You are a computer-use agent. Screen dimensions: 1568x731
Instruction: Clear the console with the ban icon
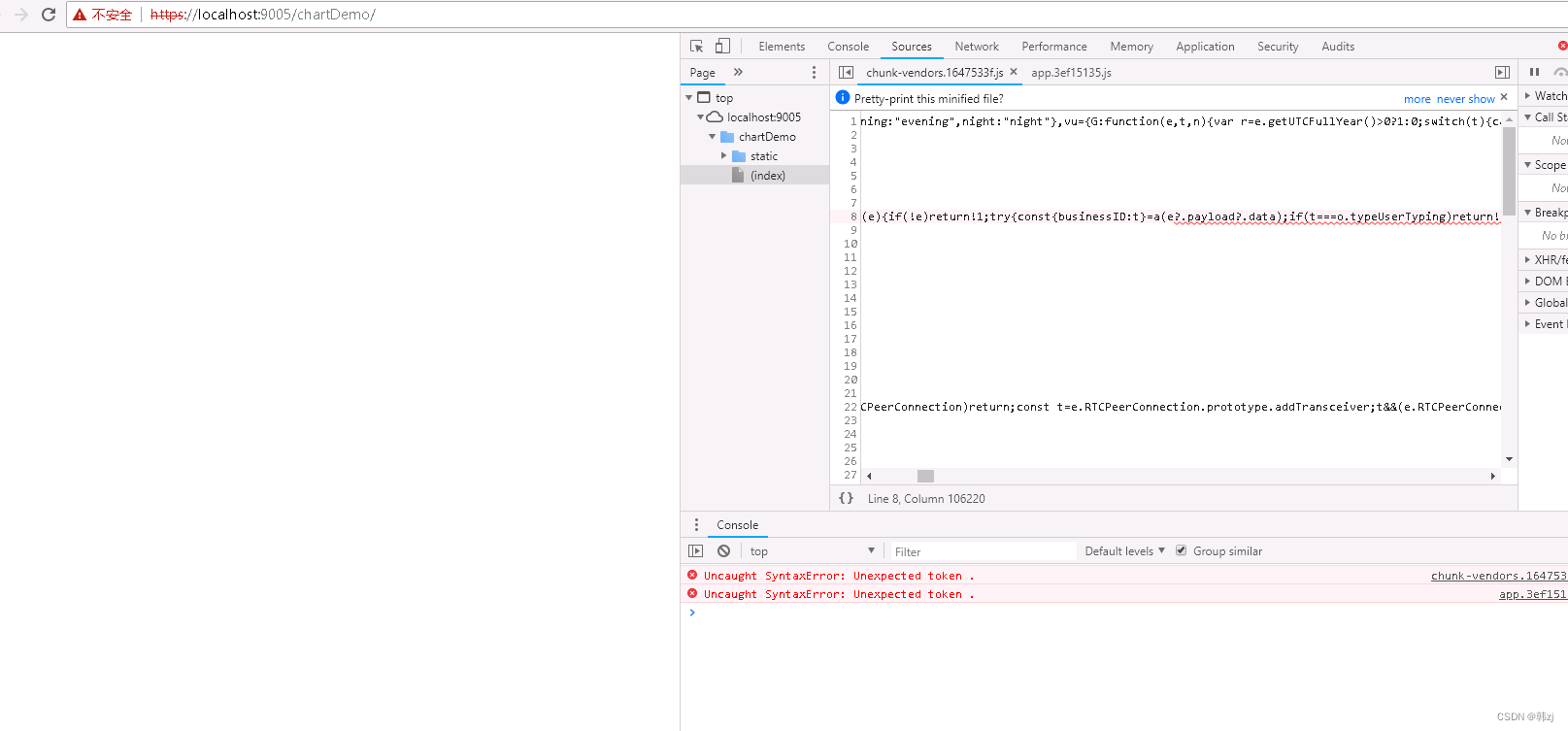click(723, 550)
